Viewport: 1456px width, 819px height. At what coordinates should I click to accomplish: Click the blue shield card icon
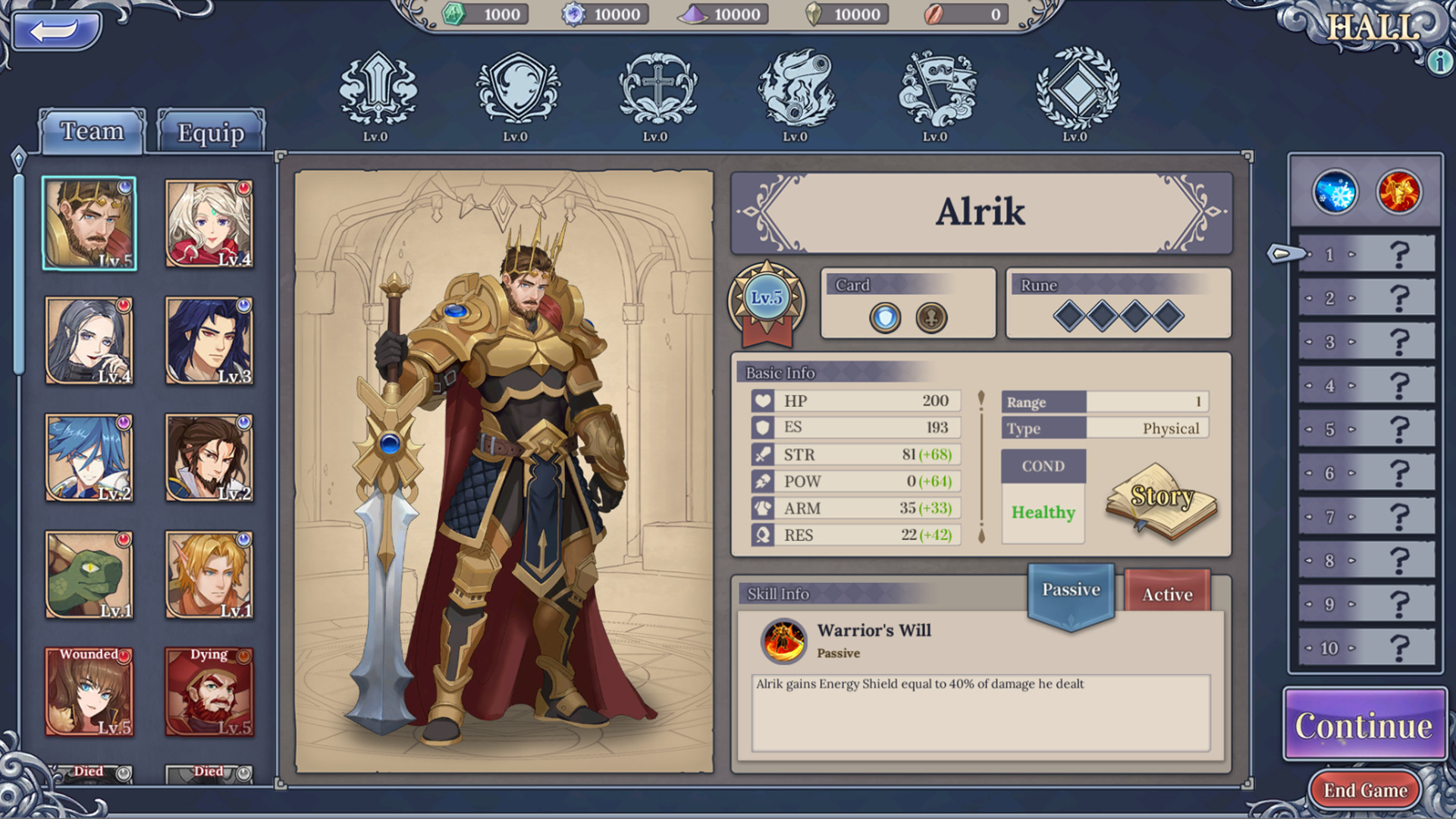point(885,318)
